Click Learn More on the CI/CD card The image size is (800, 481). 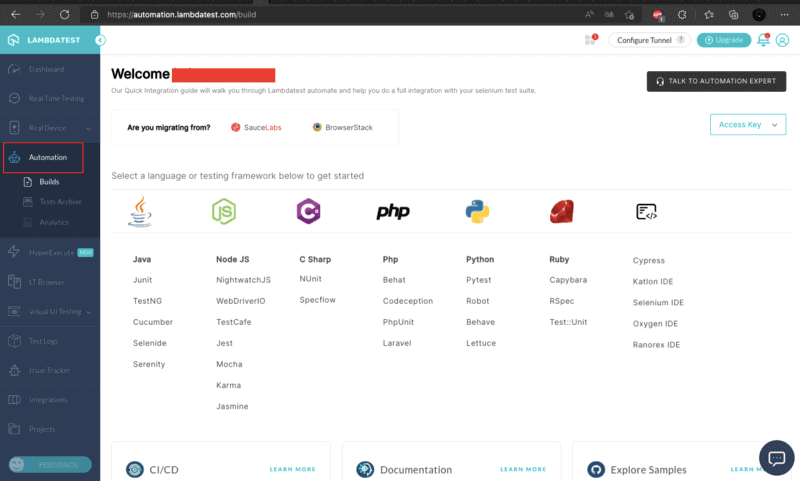point(292,469)
